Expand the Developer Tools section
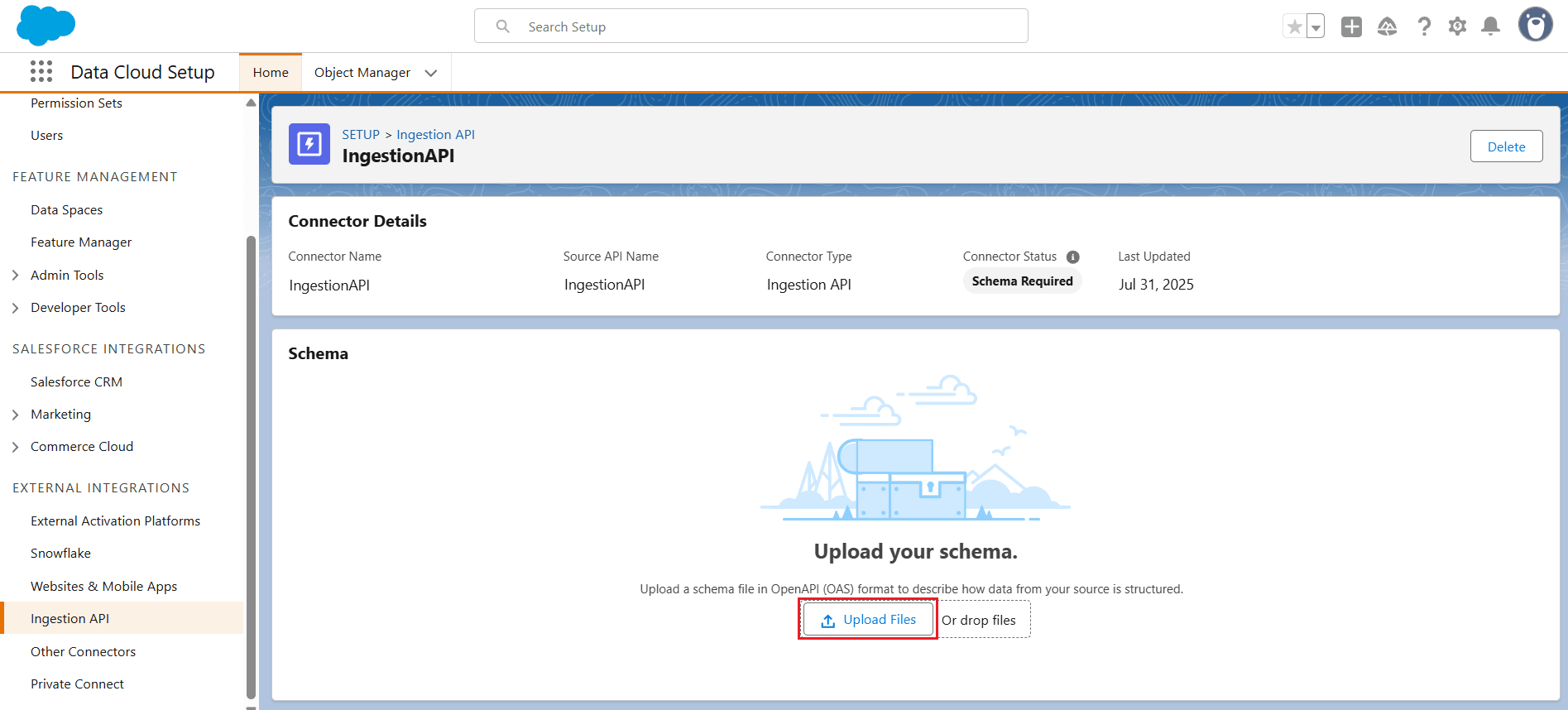Image resolution: width=1568 pixels, height=710 pixels. (x=15, y=308)
